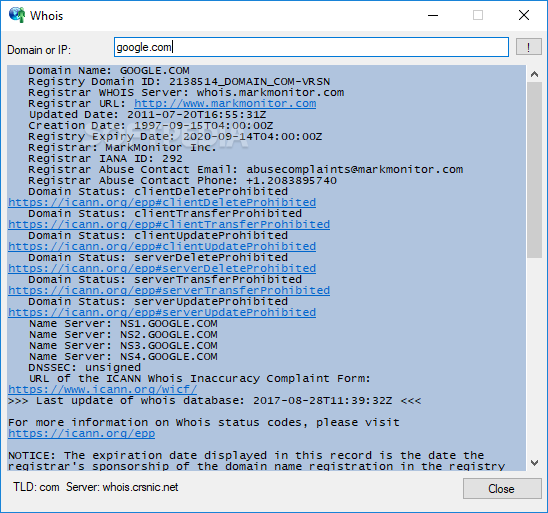Click the 'Name Server: NS2.GOOGLE.COM' line
The width and height of the screenshot is (548, 513).
tap(123, 335)
